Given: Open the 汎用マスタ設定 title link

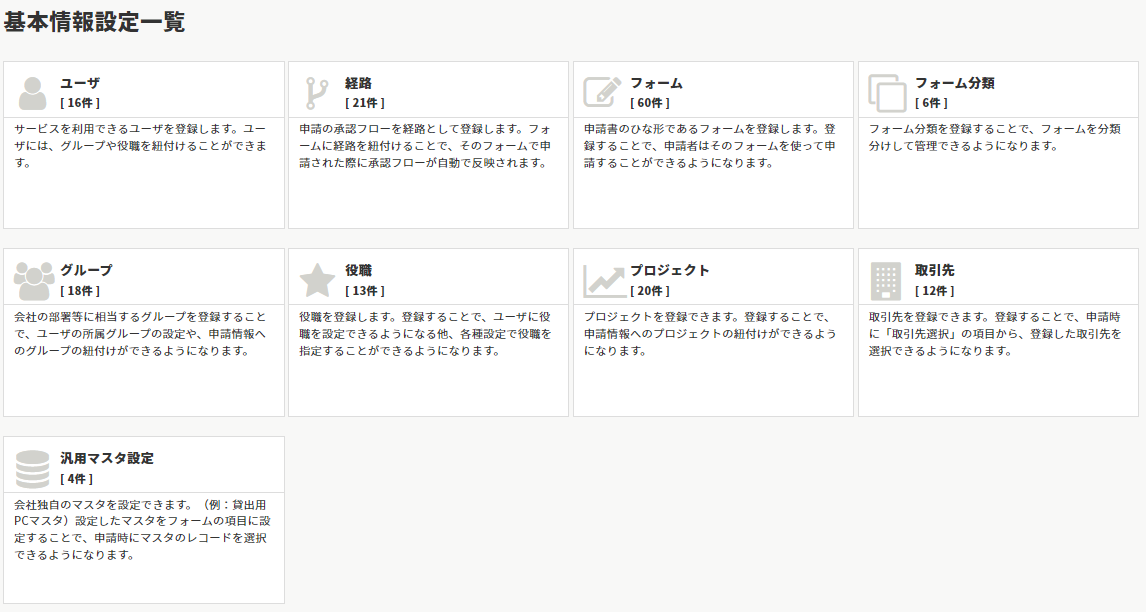Looking at the screenshot, I should point(107,458).
